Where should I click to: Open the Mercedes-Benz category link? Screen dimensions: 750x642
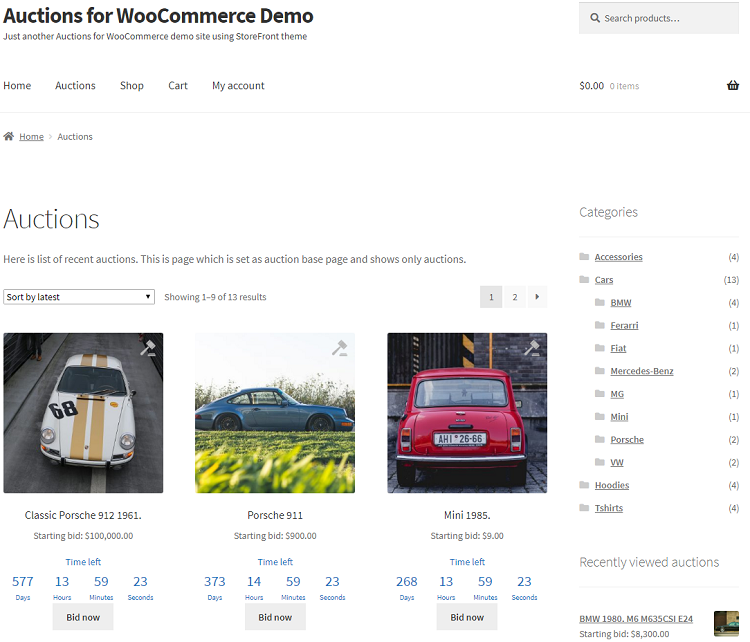[642, 371]
